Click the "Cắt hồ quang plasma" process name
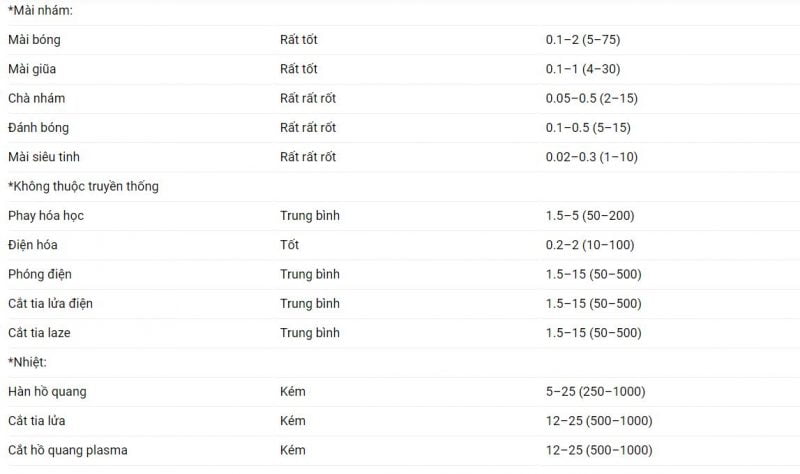 (x=67, y=450)
